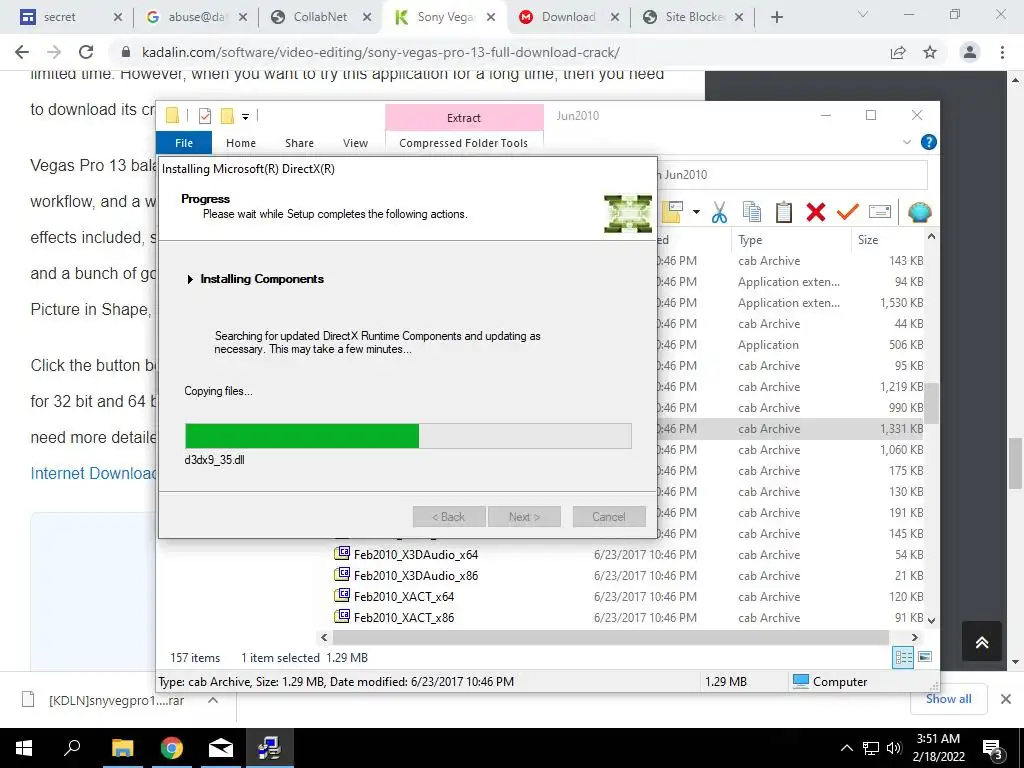Viewport: 1024px width, 768px height.
Task: Click the Explorer file list scroll down arrow
Action: tap(932, 620)
